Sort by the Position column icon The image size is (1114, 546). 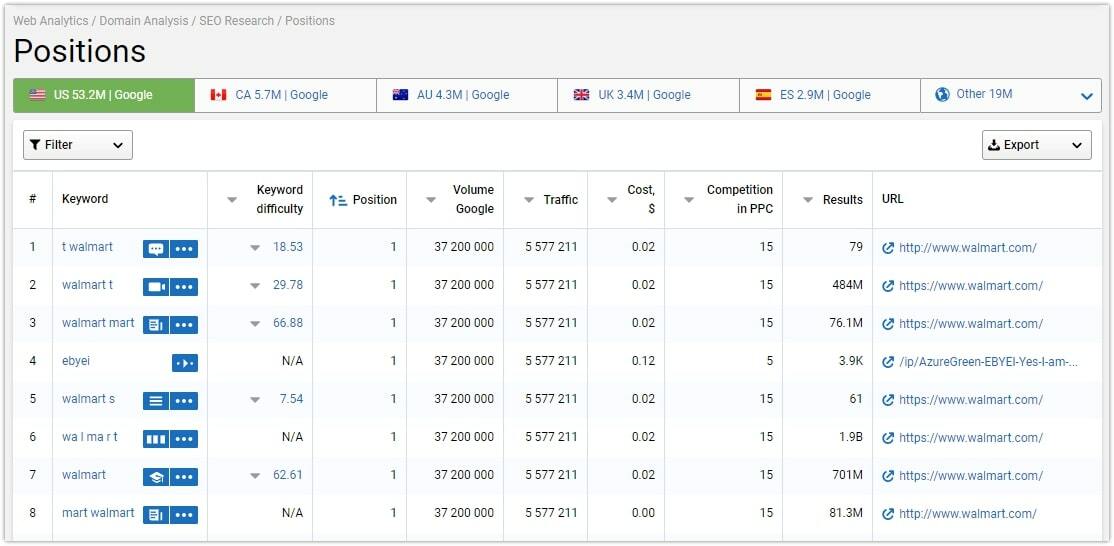tap(338, 200)
